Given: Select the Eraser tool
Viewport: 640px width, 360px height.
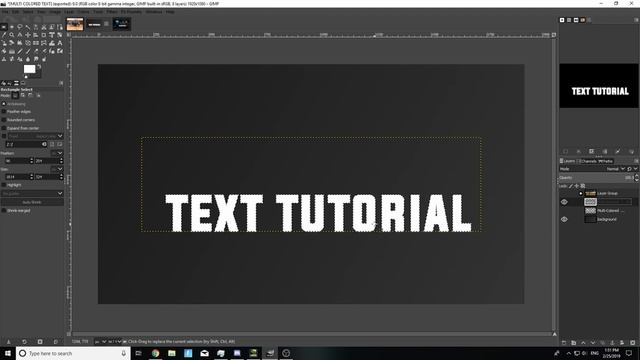Looking at the screenshot, I should (x=36, y=51).
